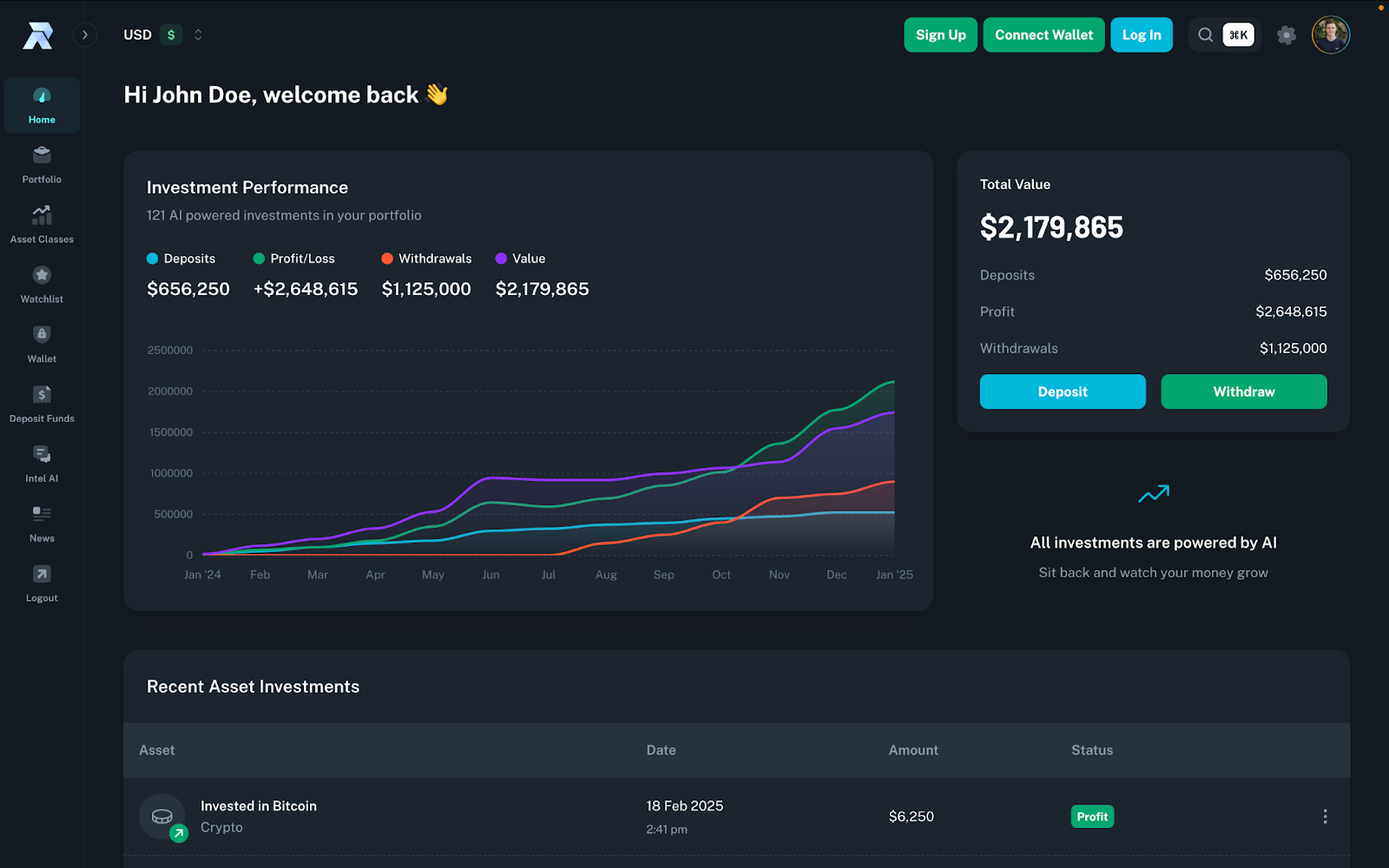
Task: Open Asset Classes chart icon
Action: click(x=42, y=214)
